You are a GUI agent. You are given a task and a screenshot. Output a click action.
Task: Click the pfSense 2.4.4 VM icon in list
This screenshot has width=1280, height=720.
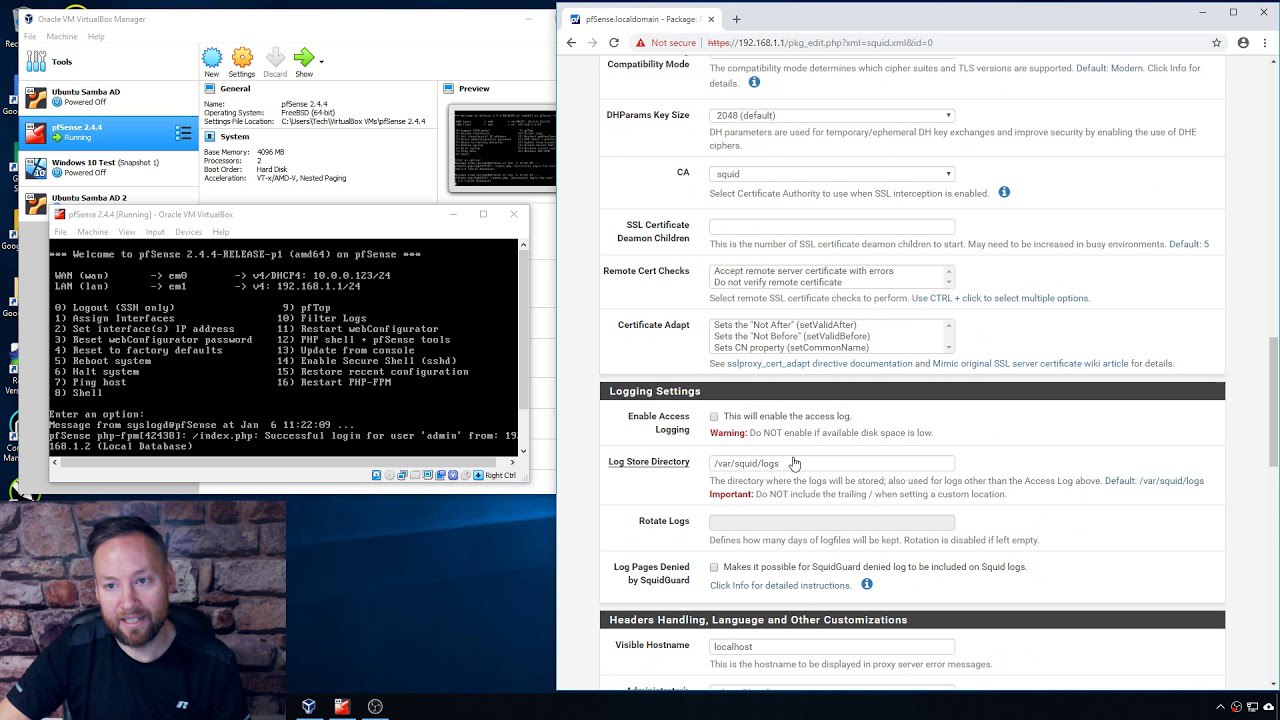pyautogui.click(x=36, y=132)
